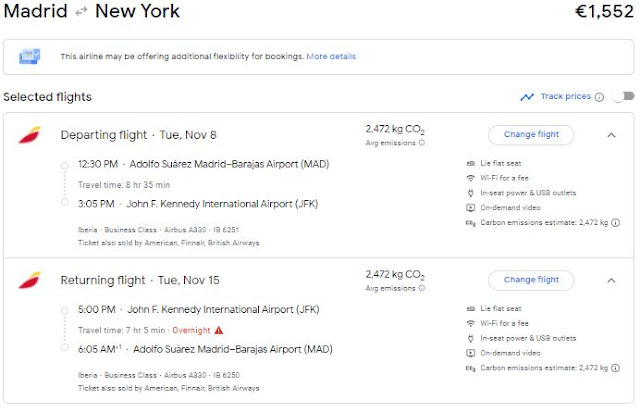Click returning flight Iberia airline logo

pyautogui.click(x=28, y=280)
